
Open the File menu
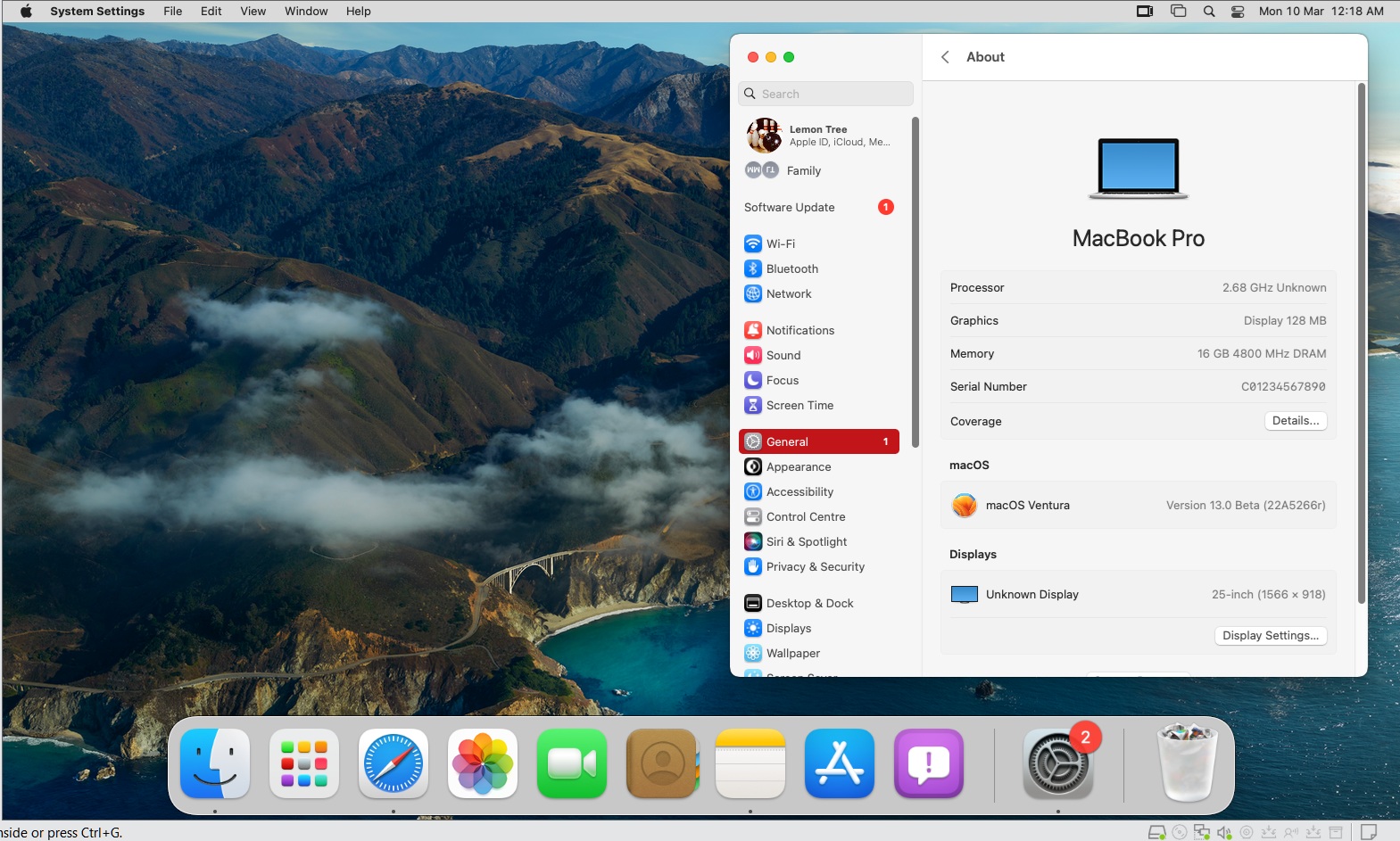tap(173, 11)
